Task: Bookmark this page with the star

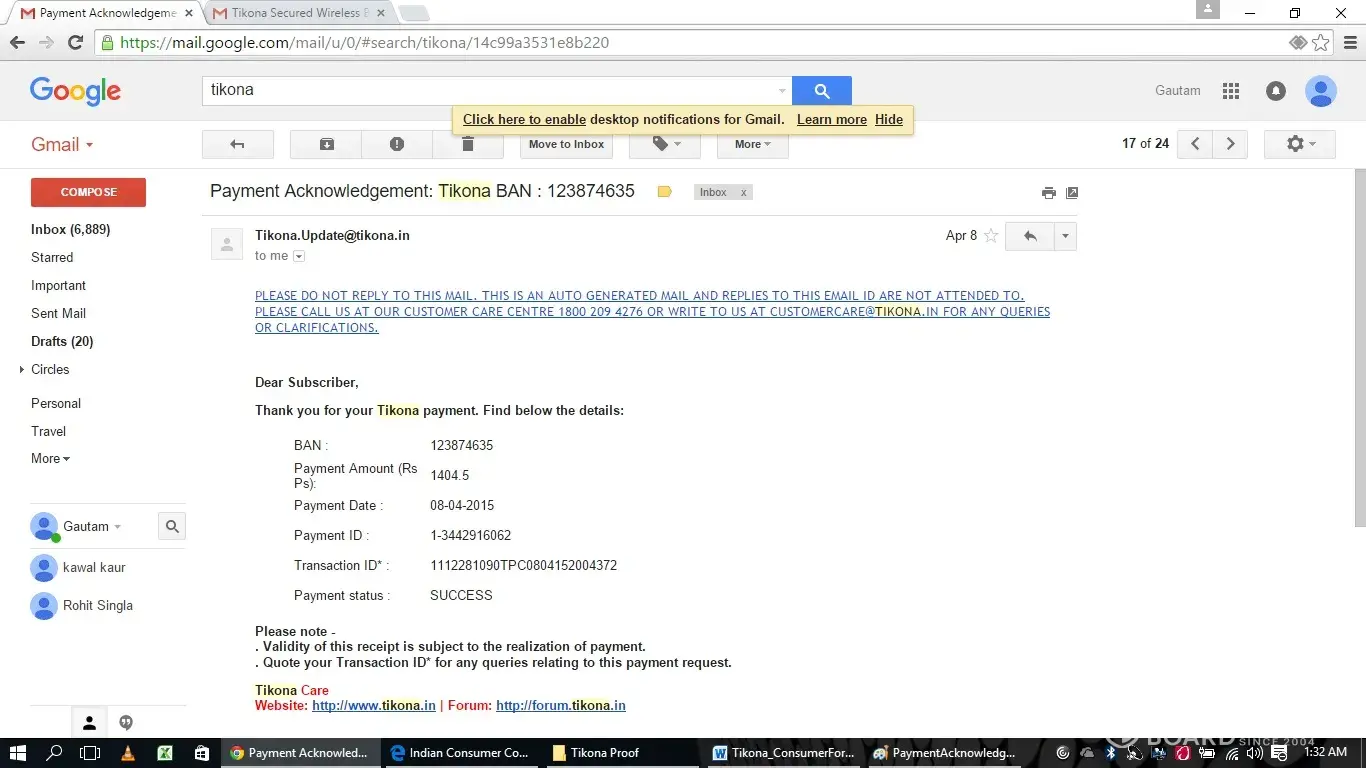Action: tap(1321, 42)
